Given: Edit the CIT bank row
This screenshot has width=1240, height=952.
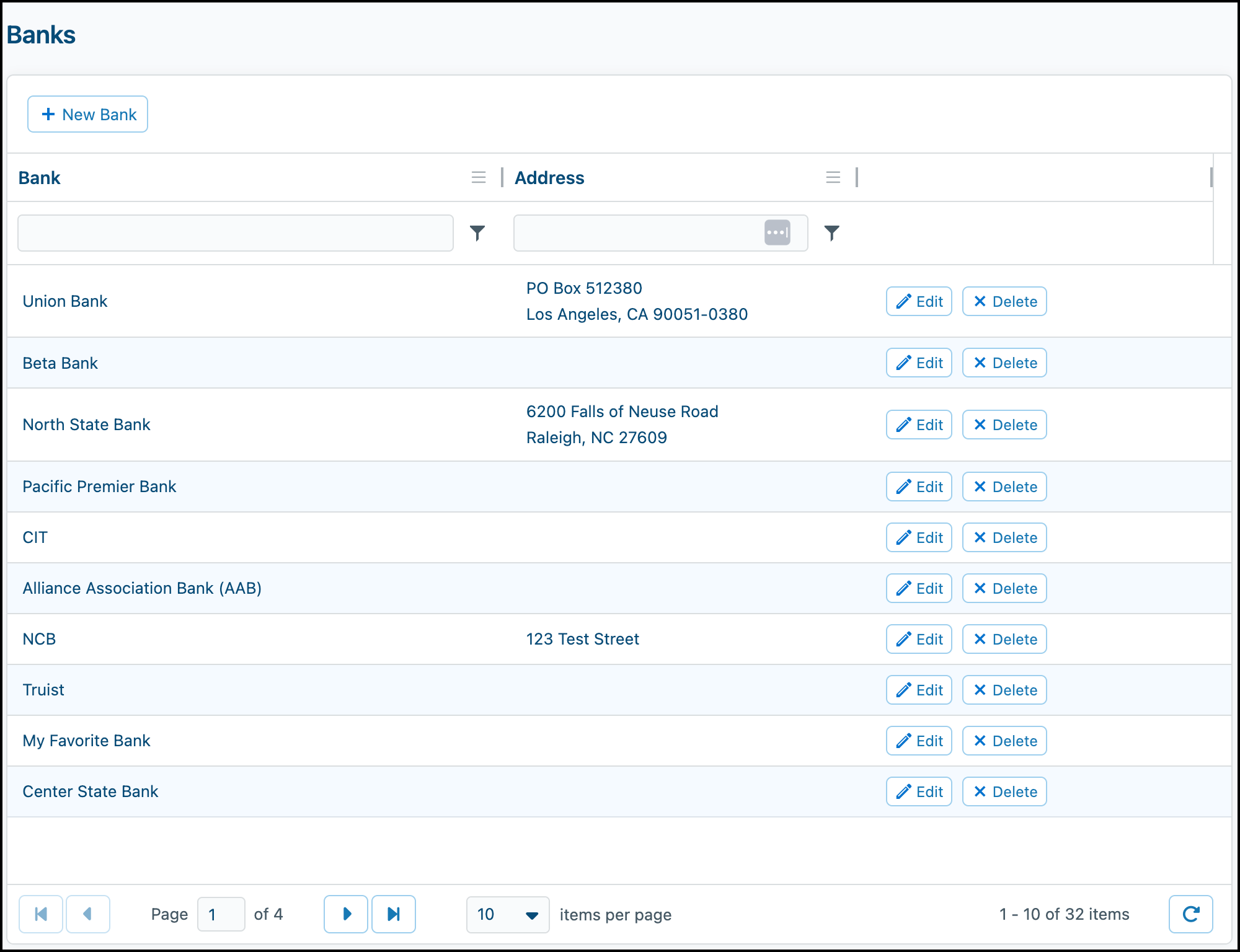Looking at the screenshot, I should (x=919, y=537).
